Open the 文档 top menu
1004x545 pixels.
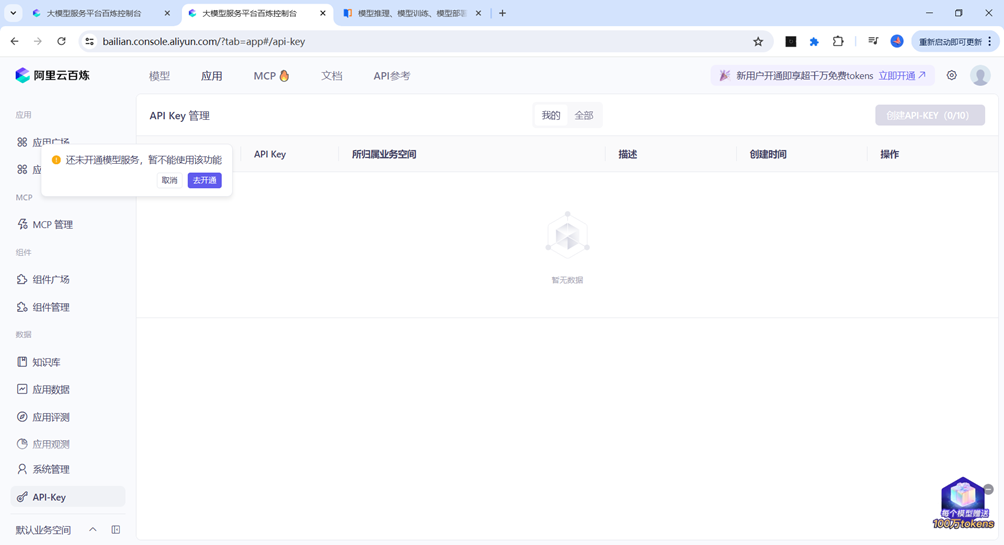click(332, 76)
